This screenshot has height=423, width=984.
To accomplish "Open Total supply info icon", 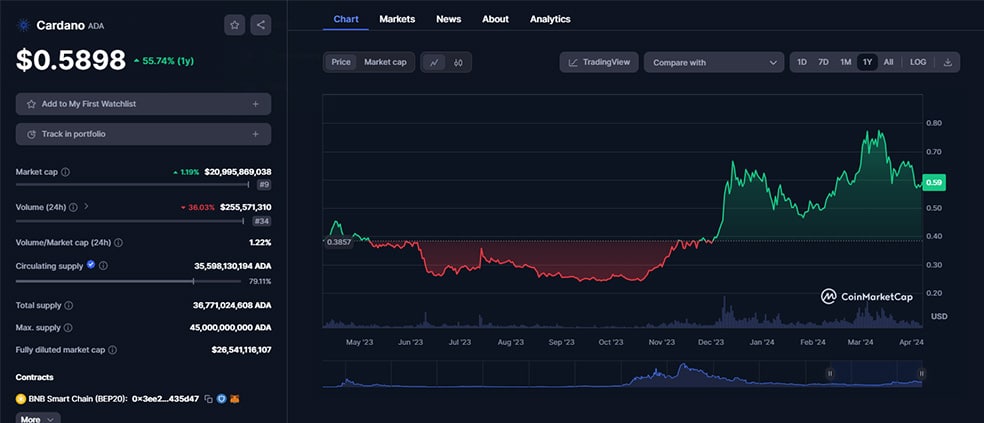I will [68, 306].
